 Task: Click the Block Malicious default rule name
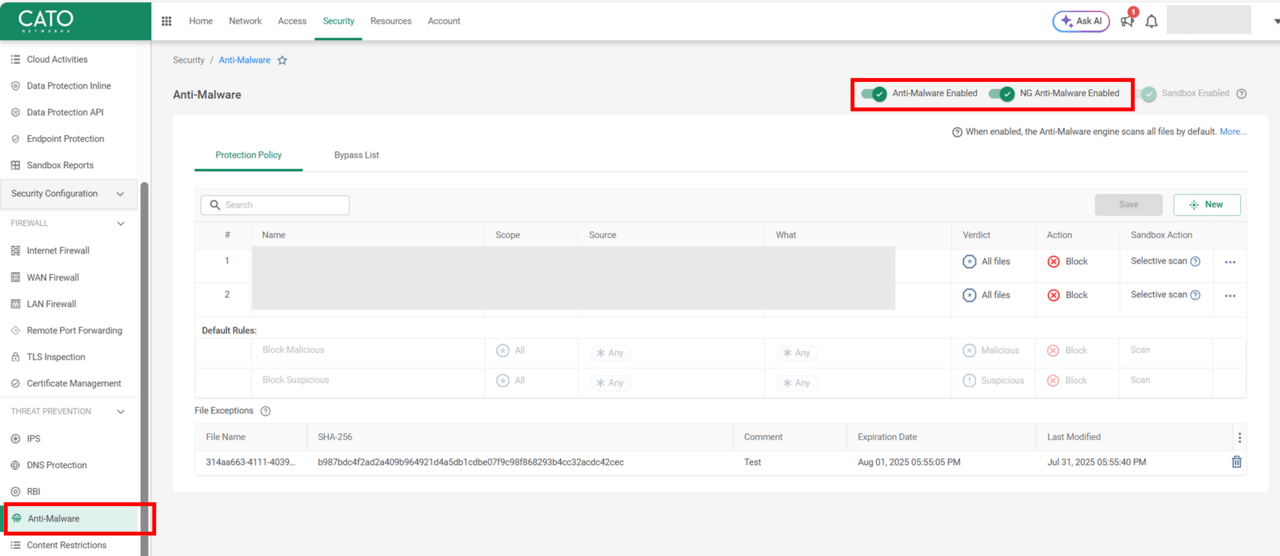coord(293,350)
